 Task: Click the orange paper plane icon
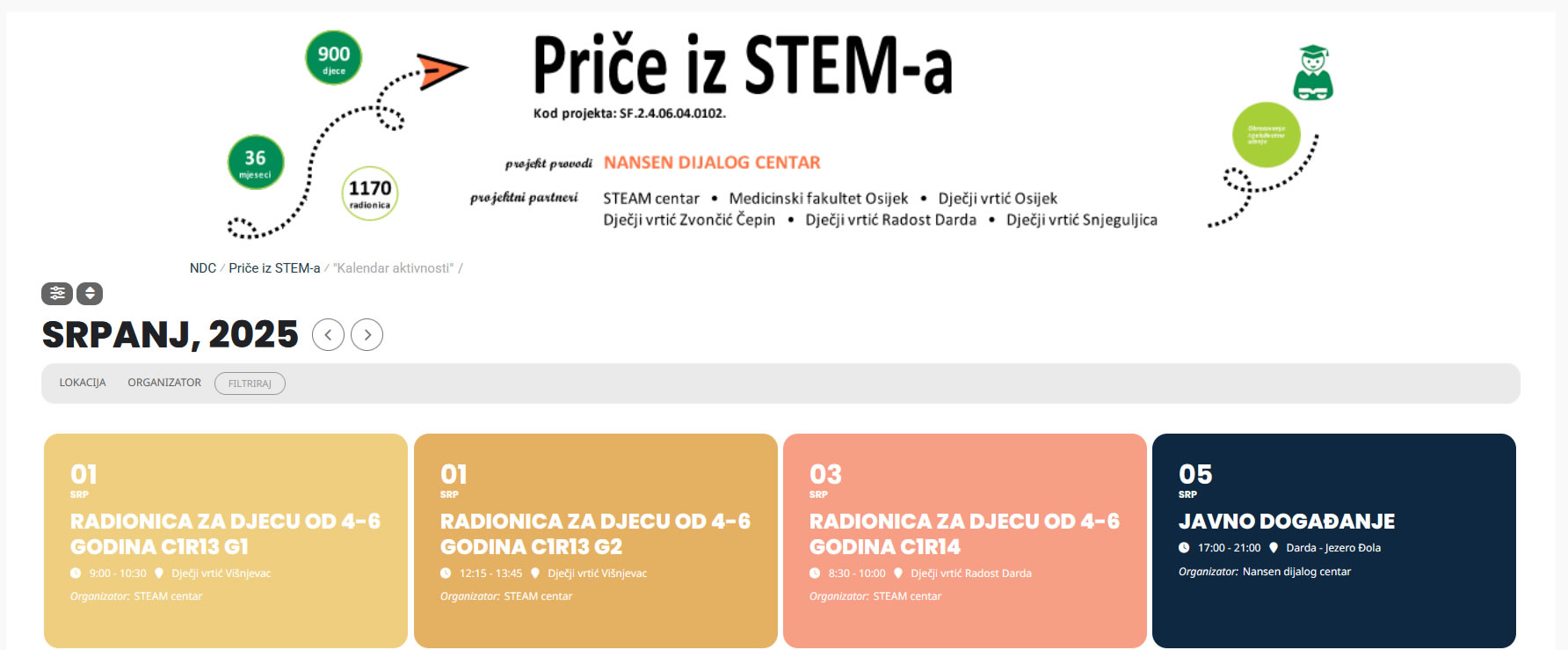pyautogui.click(x=441, y=70)
